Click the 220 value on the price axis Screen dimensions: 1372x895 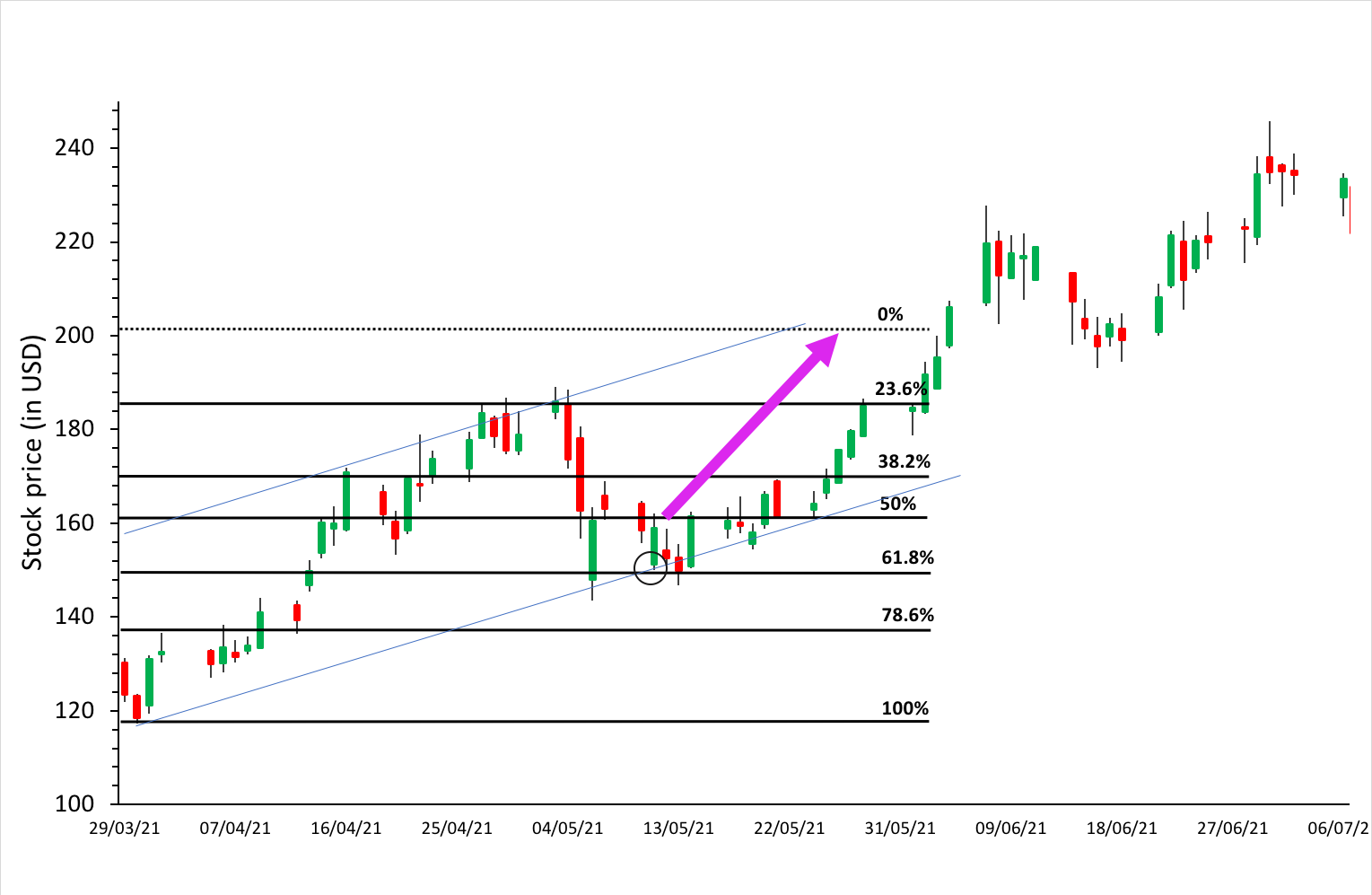(x=74, y=241)
